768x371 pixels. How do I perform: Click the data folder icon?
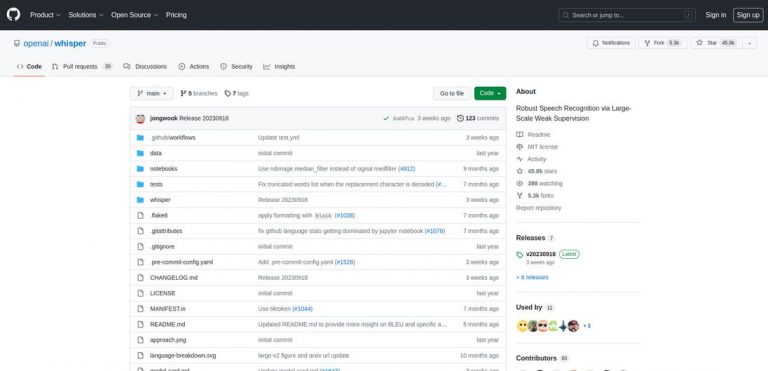coord(141,153)
